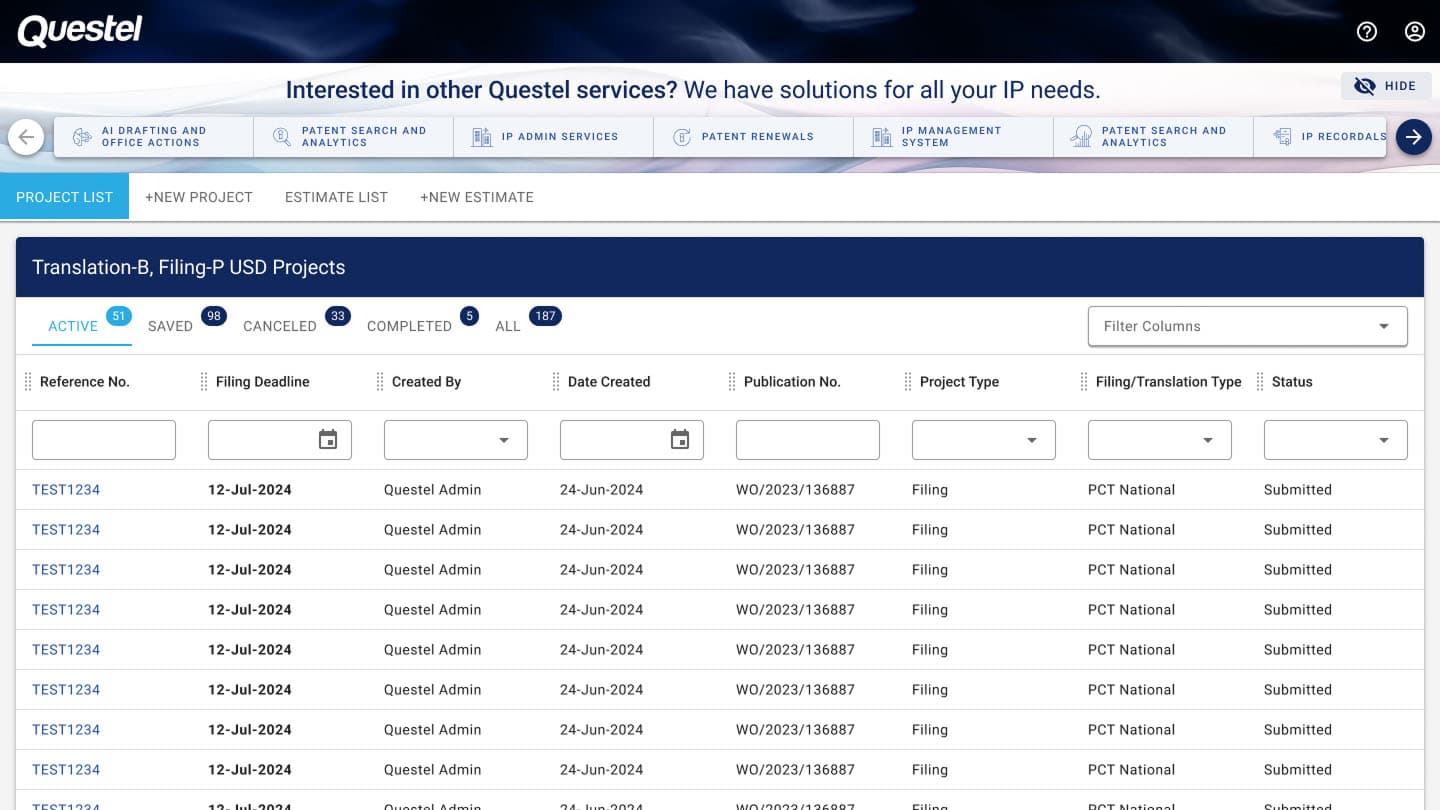Open AI Drafting and Office Actions service
This screenshot has height=810, width=1440.
[153, 137]
